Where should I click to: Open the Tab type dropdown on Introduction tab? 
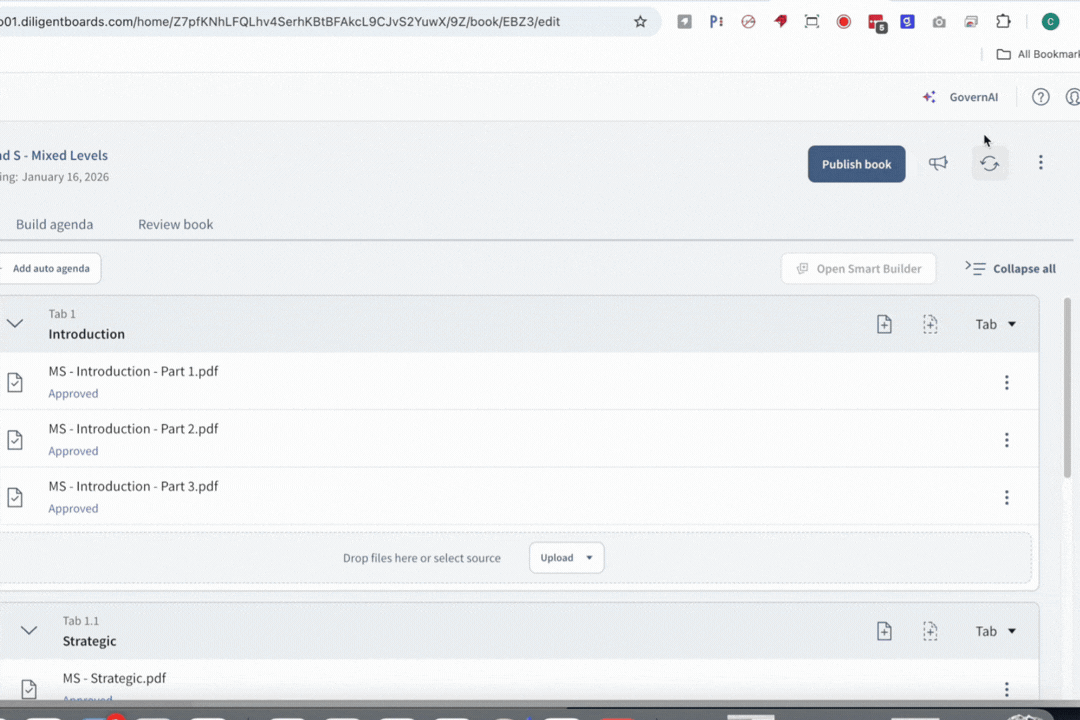tap(996, 324)
